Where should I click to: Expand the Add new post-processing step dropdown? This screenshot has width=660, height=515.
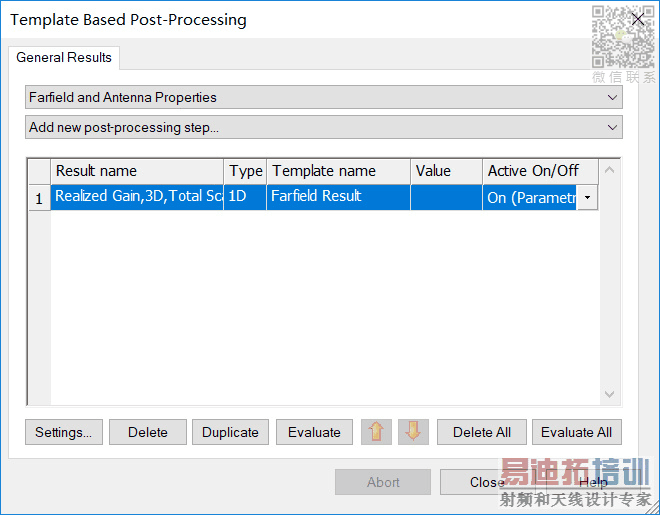click(323, 127)
